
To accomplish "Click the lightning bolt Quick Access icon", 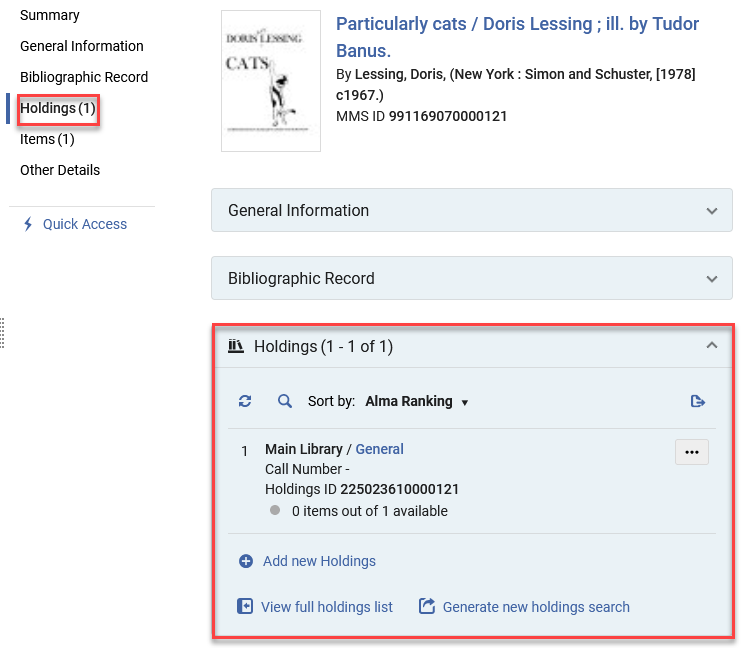I will [x=28, y=224].
